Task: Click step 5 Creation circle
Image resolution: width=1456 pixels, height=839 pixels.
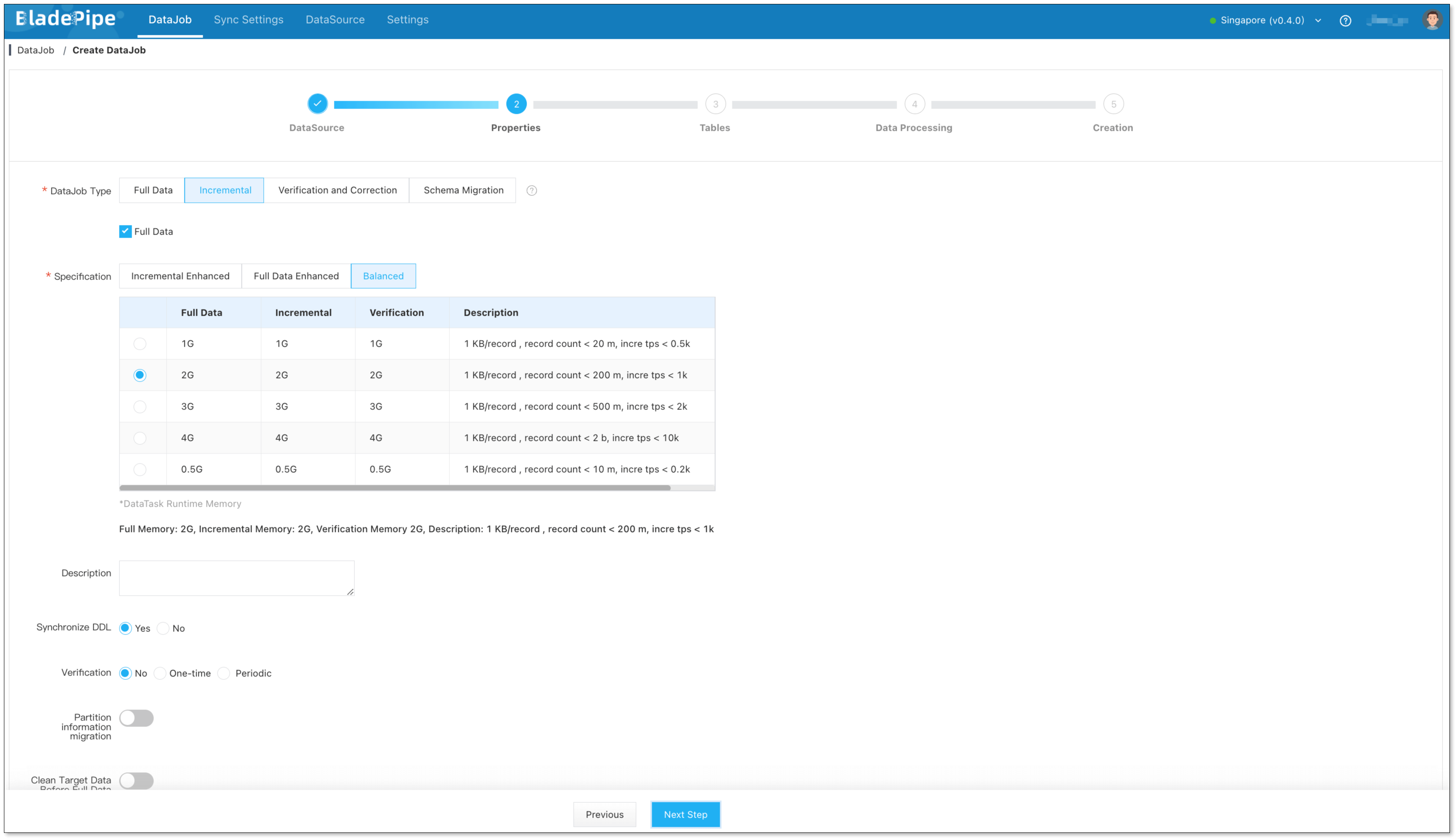Action: click(1113, 104)
